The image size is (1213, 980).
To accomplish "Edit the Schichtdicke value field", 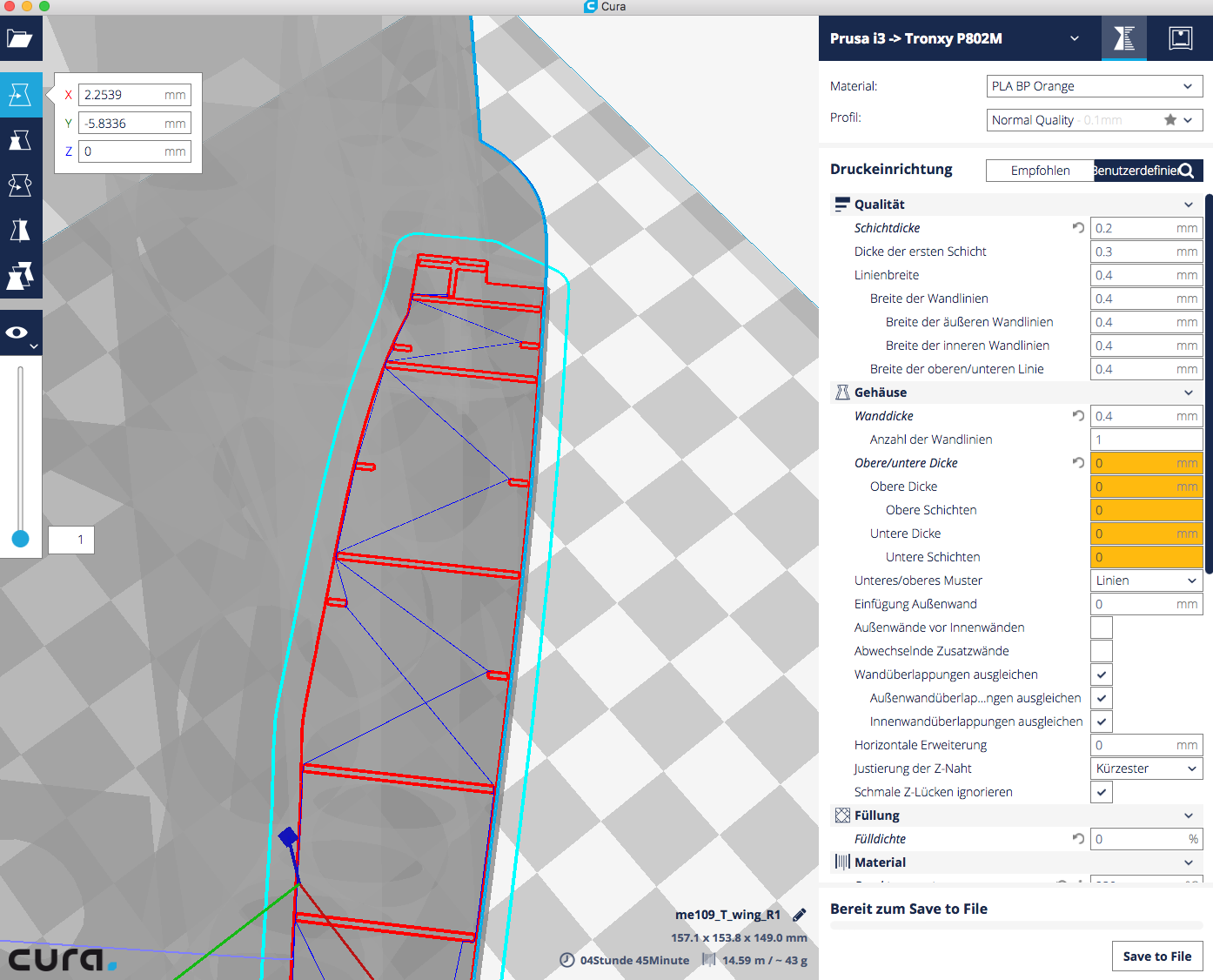I will 1147,228.
